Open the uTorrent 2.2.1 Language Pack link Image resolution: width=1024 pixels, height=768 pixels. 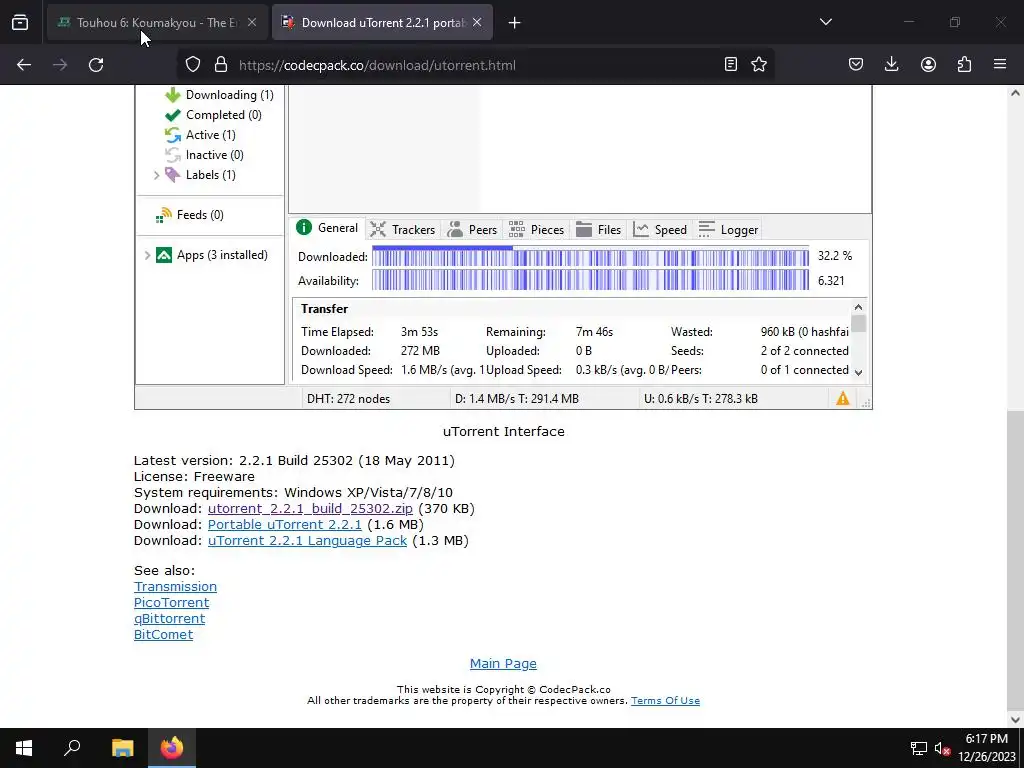click(x=308, y=541)
